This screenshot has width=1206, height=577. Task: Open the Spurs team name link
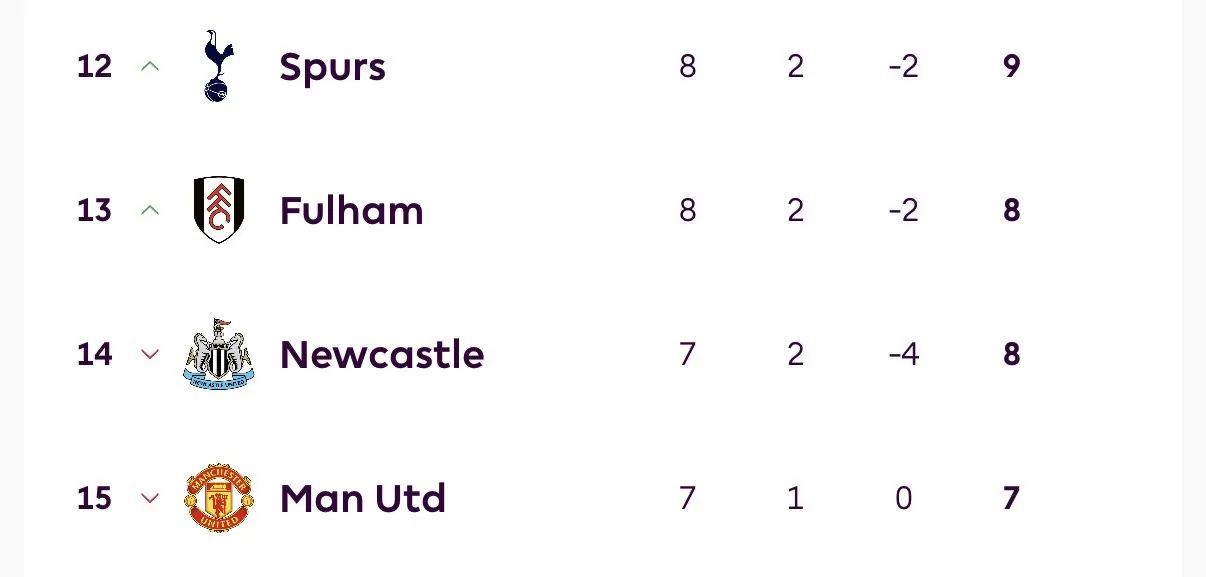coord(332,67)
